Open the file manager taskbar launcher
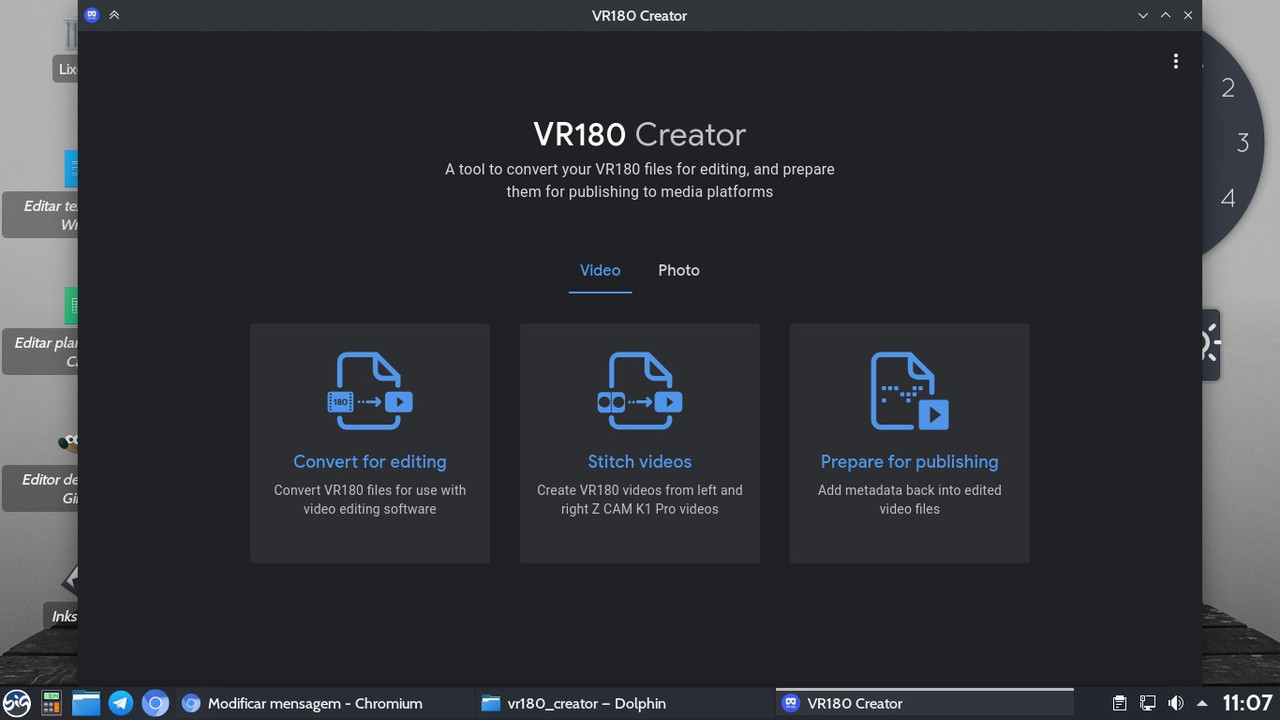1280x720 pixels. click(86, 703)
